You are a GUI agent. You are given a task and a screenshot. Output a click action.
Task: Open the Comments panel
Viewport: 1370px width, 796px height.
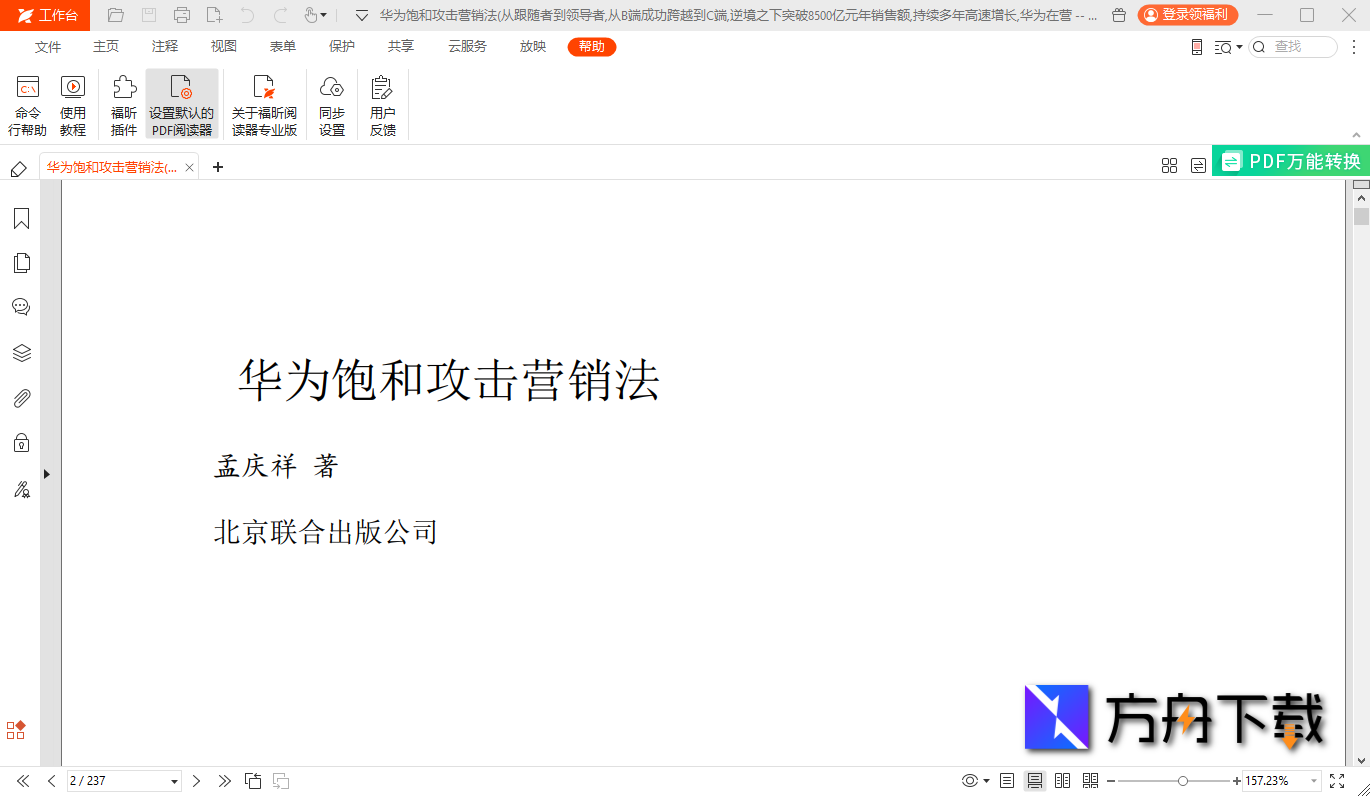click(21, 306)
